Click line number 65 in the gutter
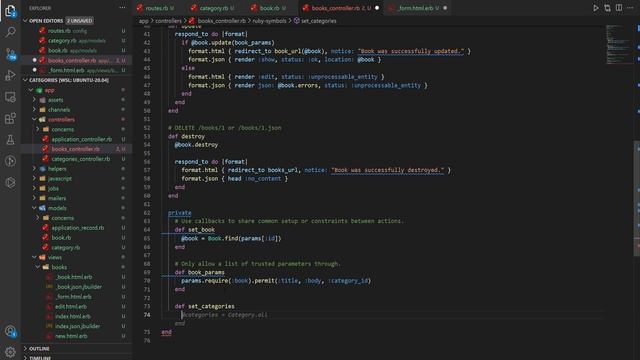This screenshot has height=360, width=640. pos(147,238)
